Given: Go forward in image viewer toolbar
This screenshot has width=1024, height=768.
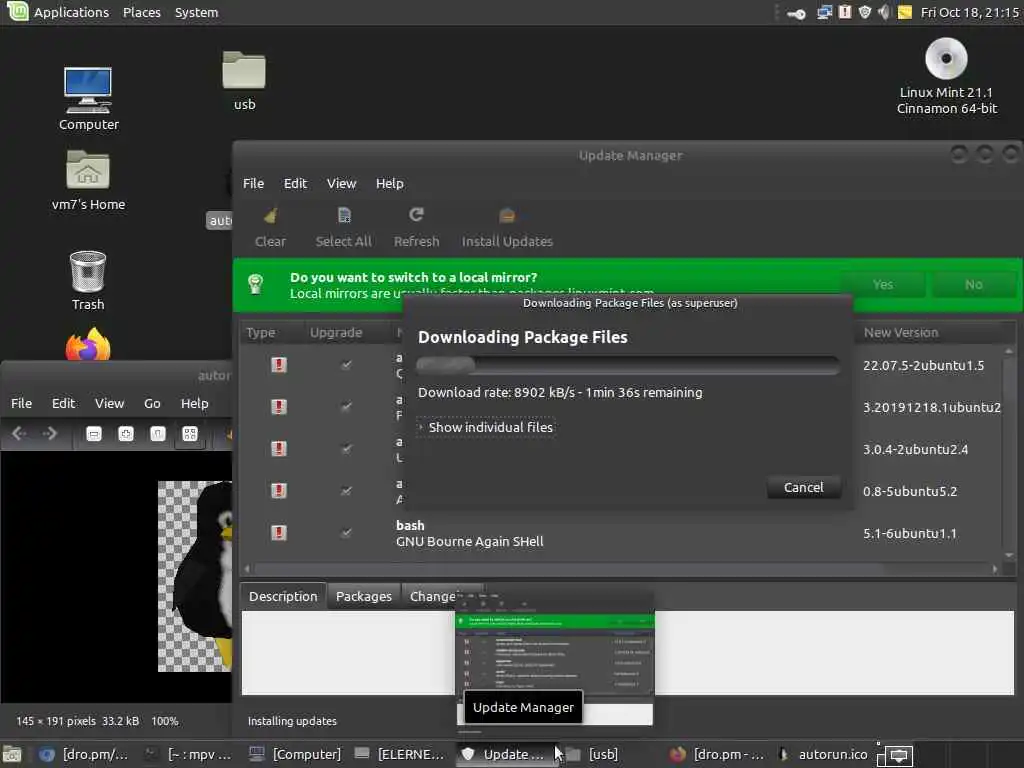Looking at the screenshot, I should coord(50,433).
